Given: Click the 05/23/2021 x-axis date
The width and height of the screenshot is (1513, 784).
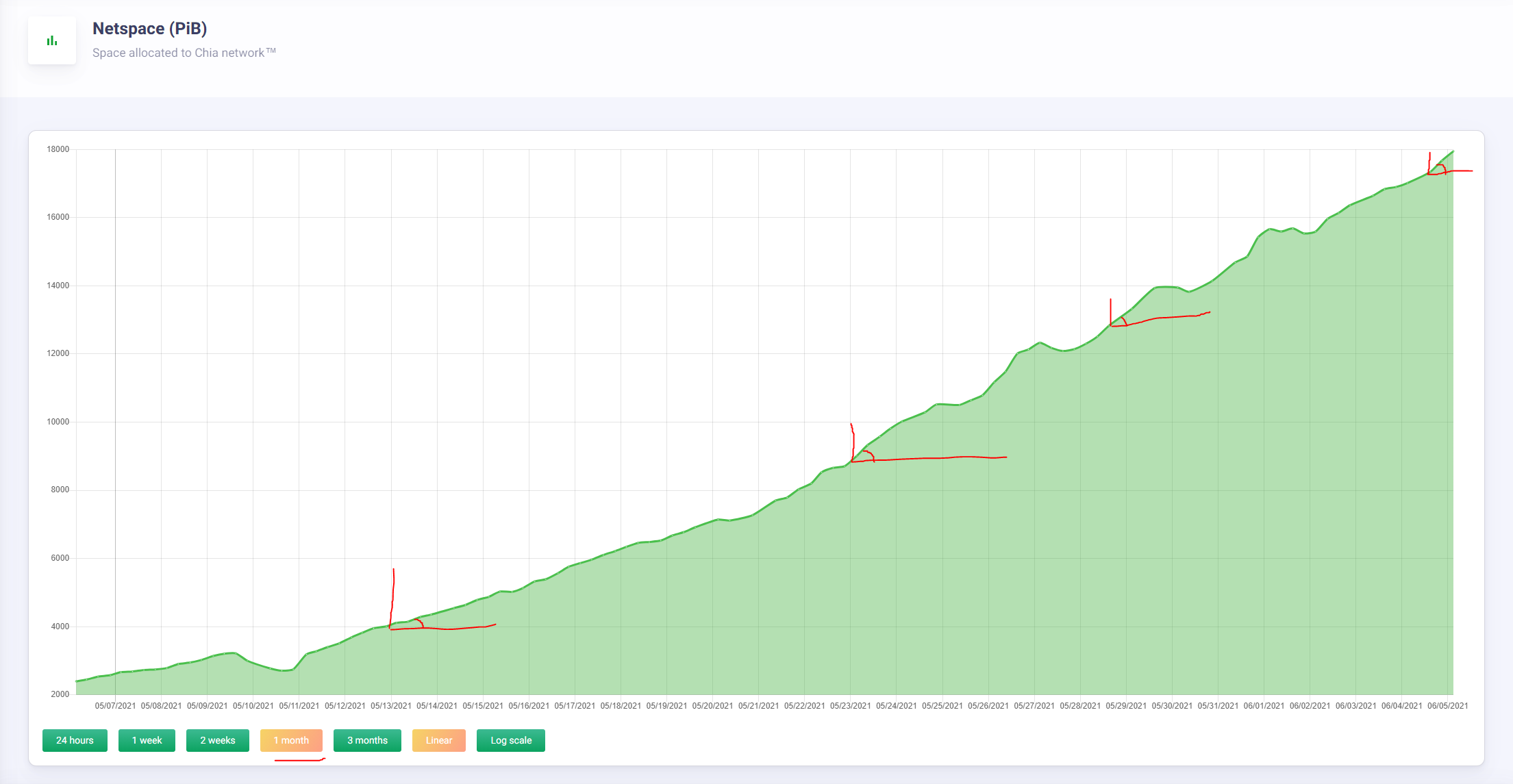Looking at the screenshot, I should click(x=851, y=706).
